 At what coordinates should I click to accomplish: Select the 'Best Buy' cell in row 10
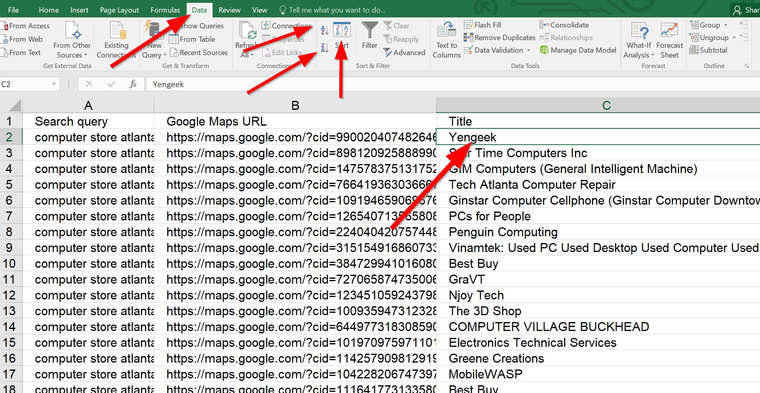pos(598,264)
